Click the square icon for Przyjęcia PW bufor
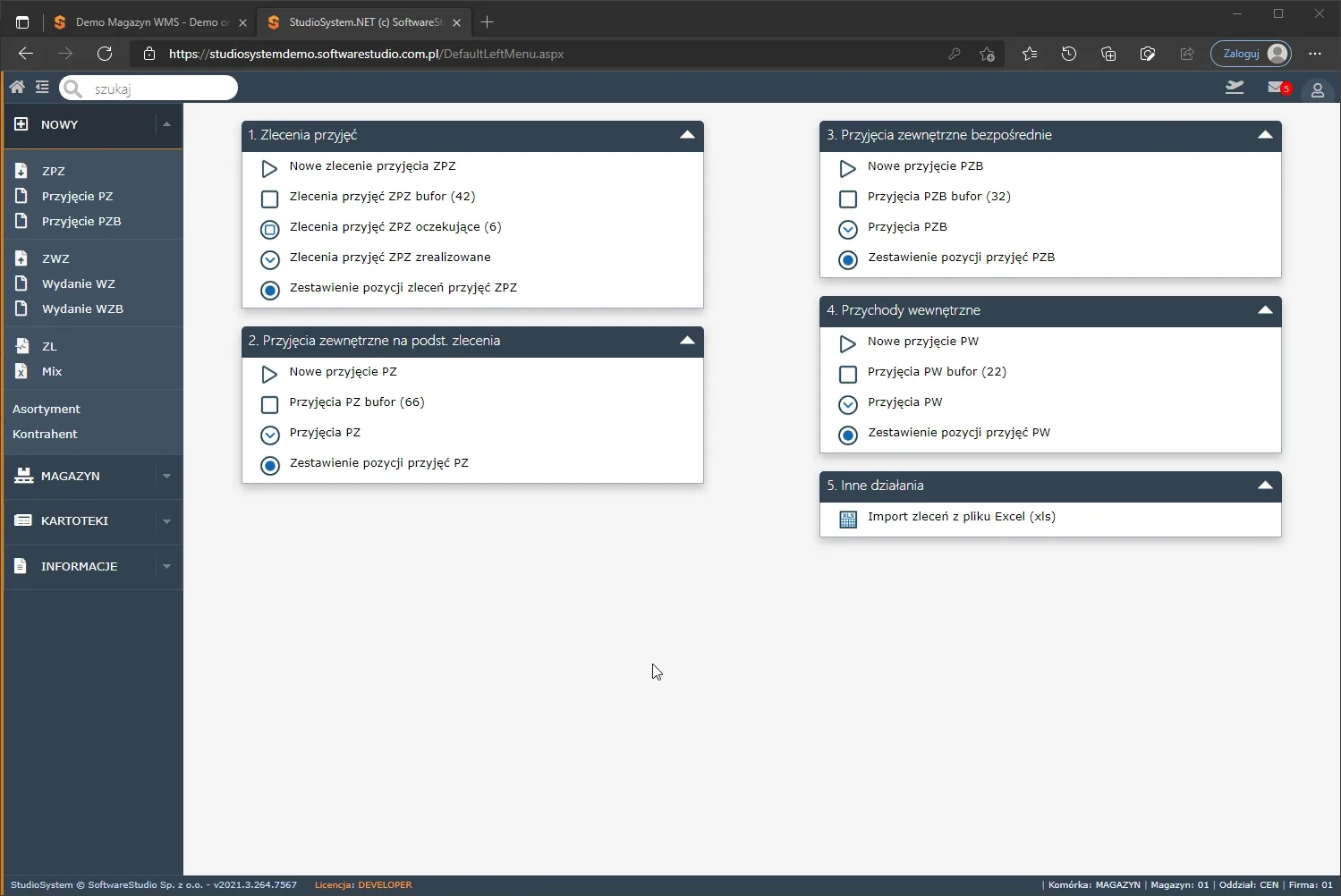The image size is (1341, 896). [x=847, y=374]
